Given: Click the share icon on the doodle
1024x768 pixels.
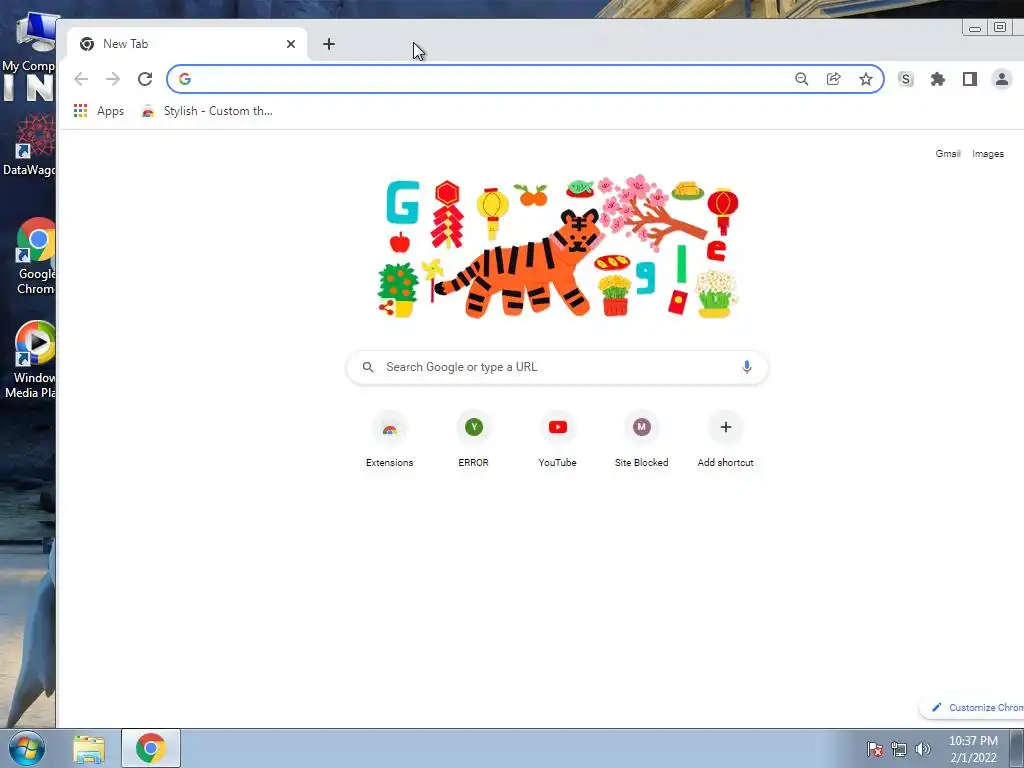Looking at the screenshot, I should click(386, 307).
